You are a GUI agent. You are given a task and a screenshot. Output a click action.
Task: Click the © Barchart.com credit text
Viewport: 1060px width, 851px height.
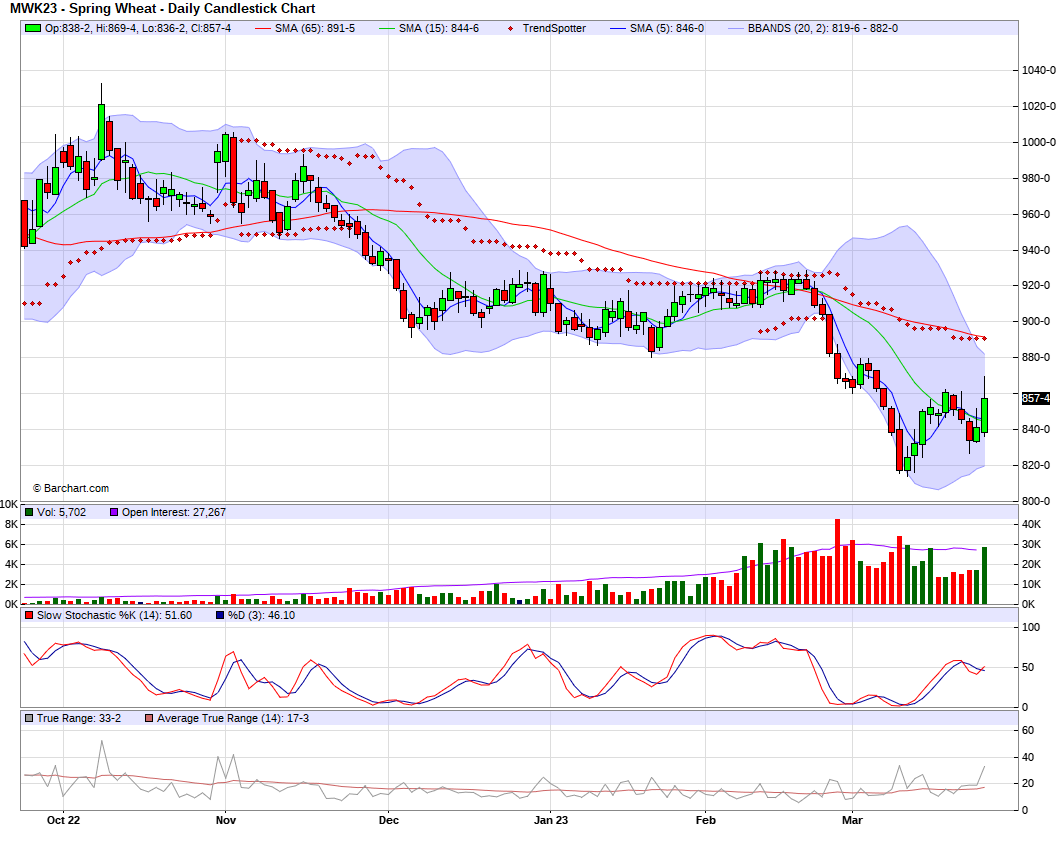[x=71, y=488]
